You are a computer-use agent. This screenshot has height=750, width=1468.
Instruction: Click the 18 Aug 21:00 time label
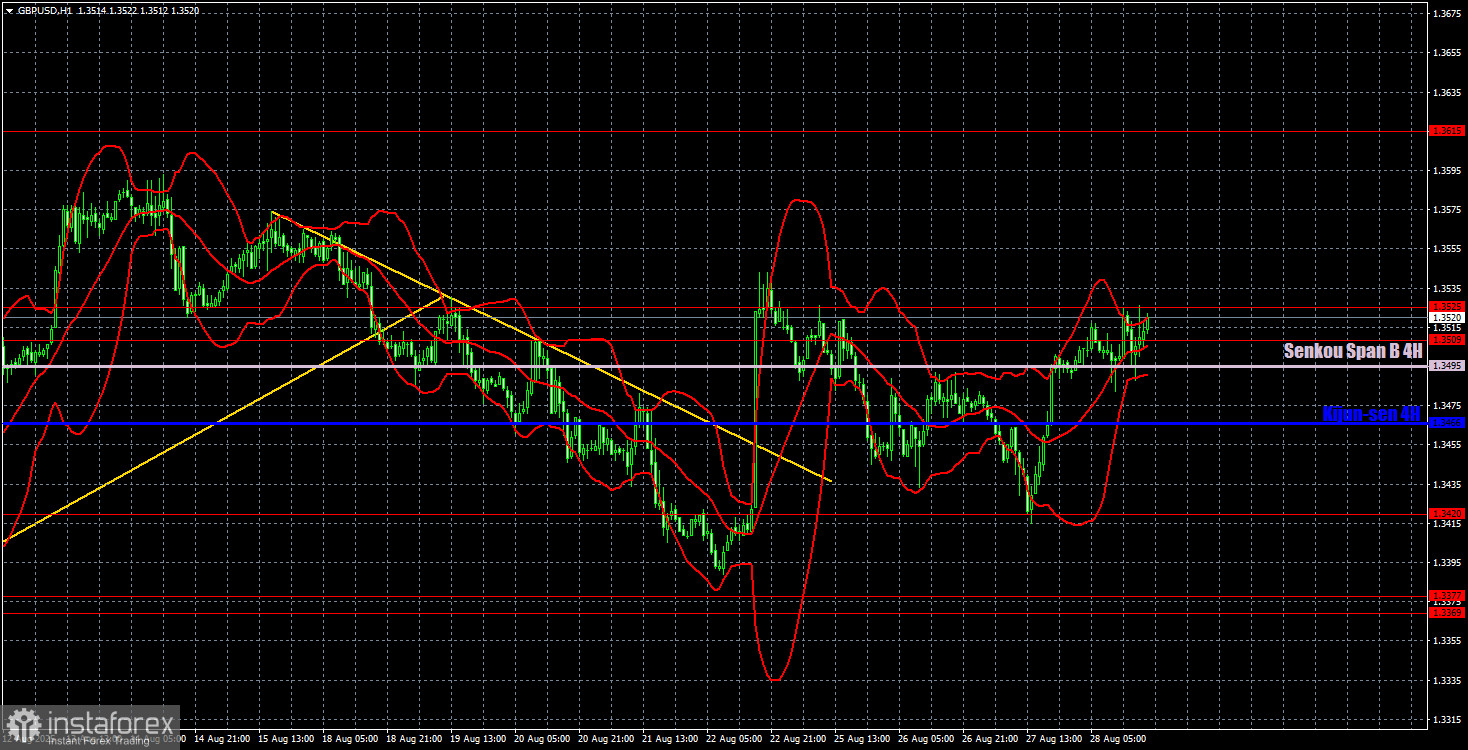click(x=414, y=739)
